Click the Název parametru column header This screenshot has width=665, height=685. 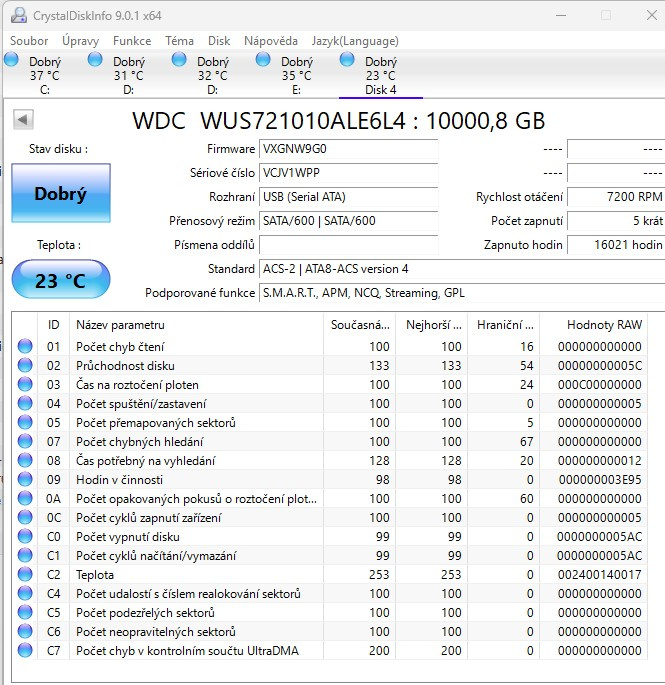tap(196, 325)
